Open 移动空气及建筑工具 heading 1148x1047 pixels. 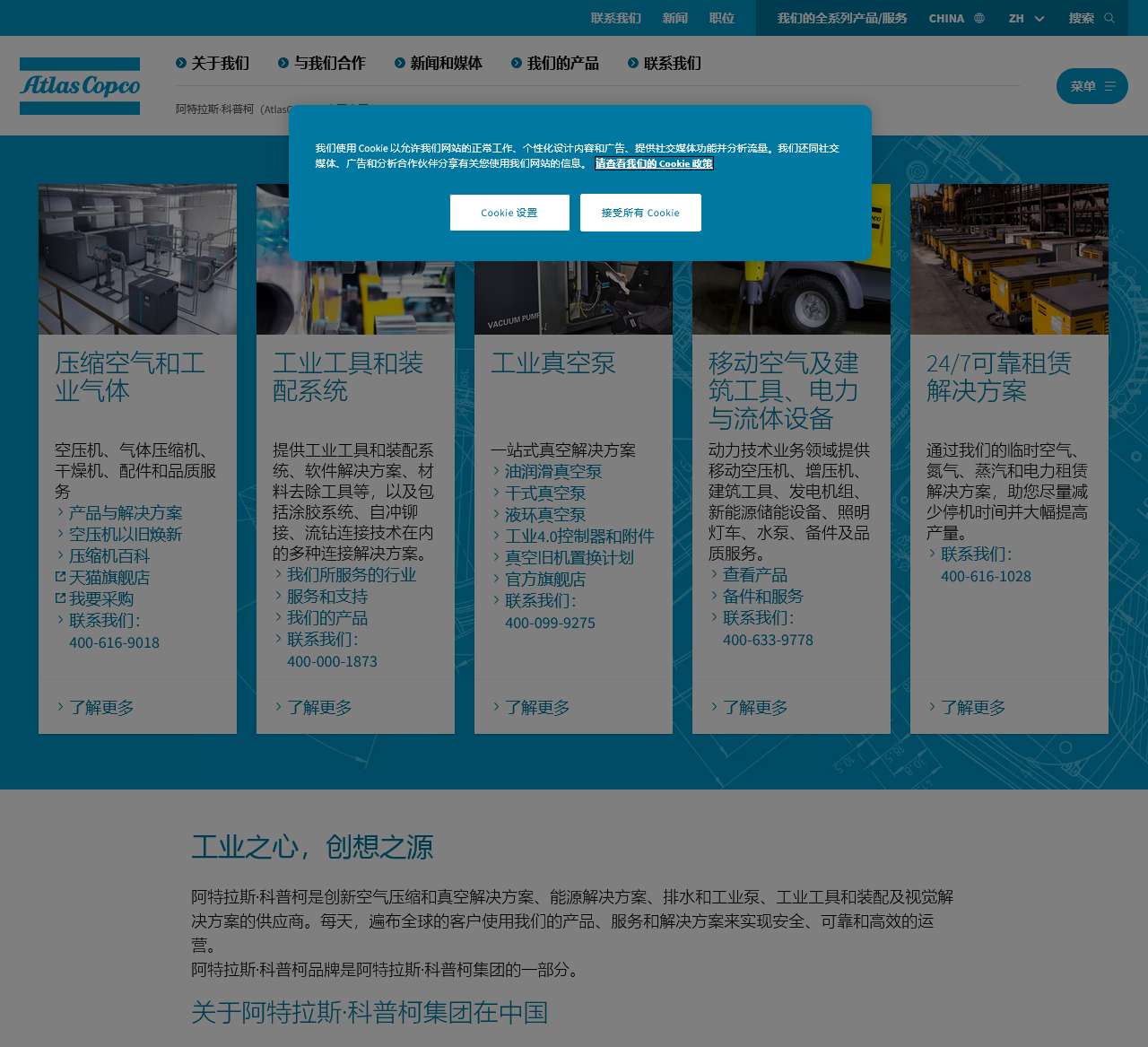[784, 390]
